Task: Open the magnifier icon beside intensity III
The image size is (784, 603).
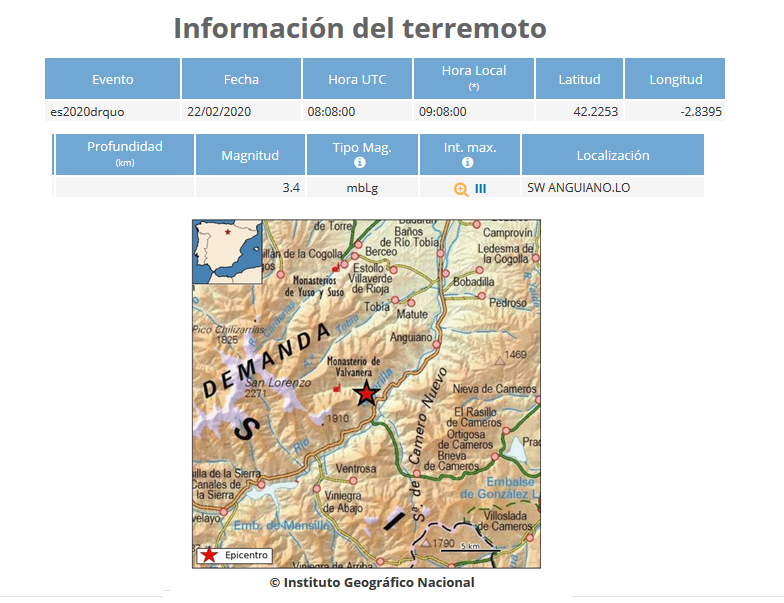Action: point(460,189)
